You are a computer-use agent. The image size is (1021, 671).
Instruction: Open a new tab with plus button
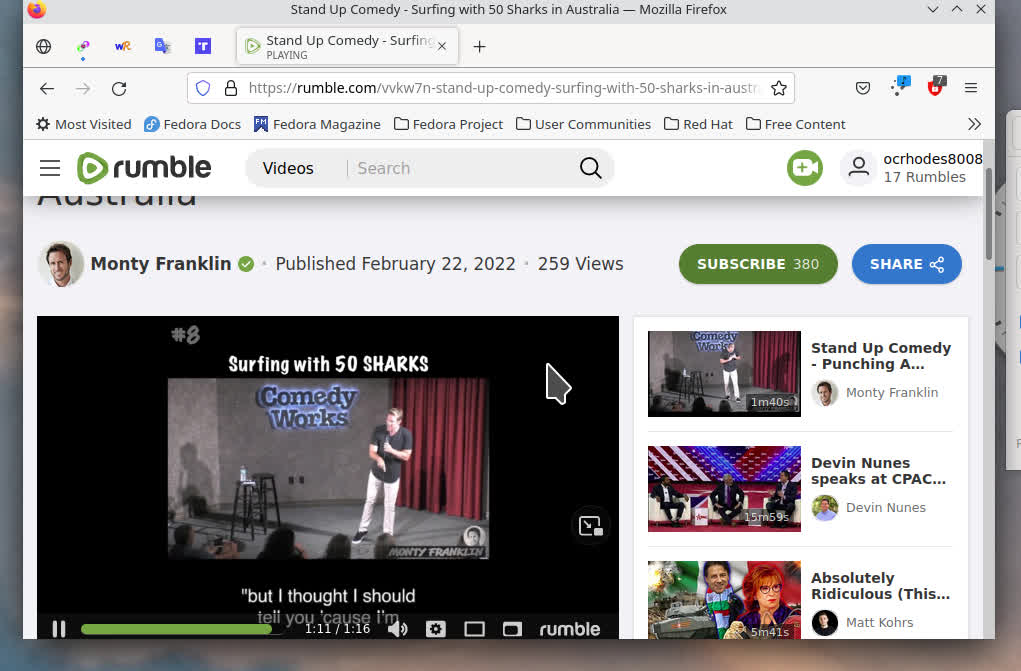pos(480,46)
